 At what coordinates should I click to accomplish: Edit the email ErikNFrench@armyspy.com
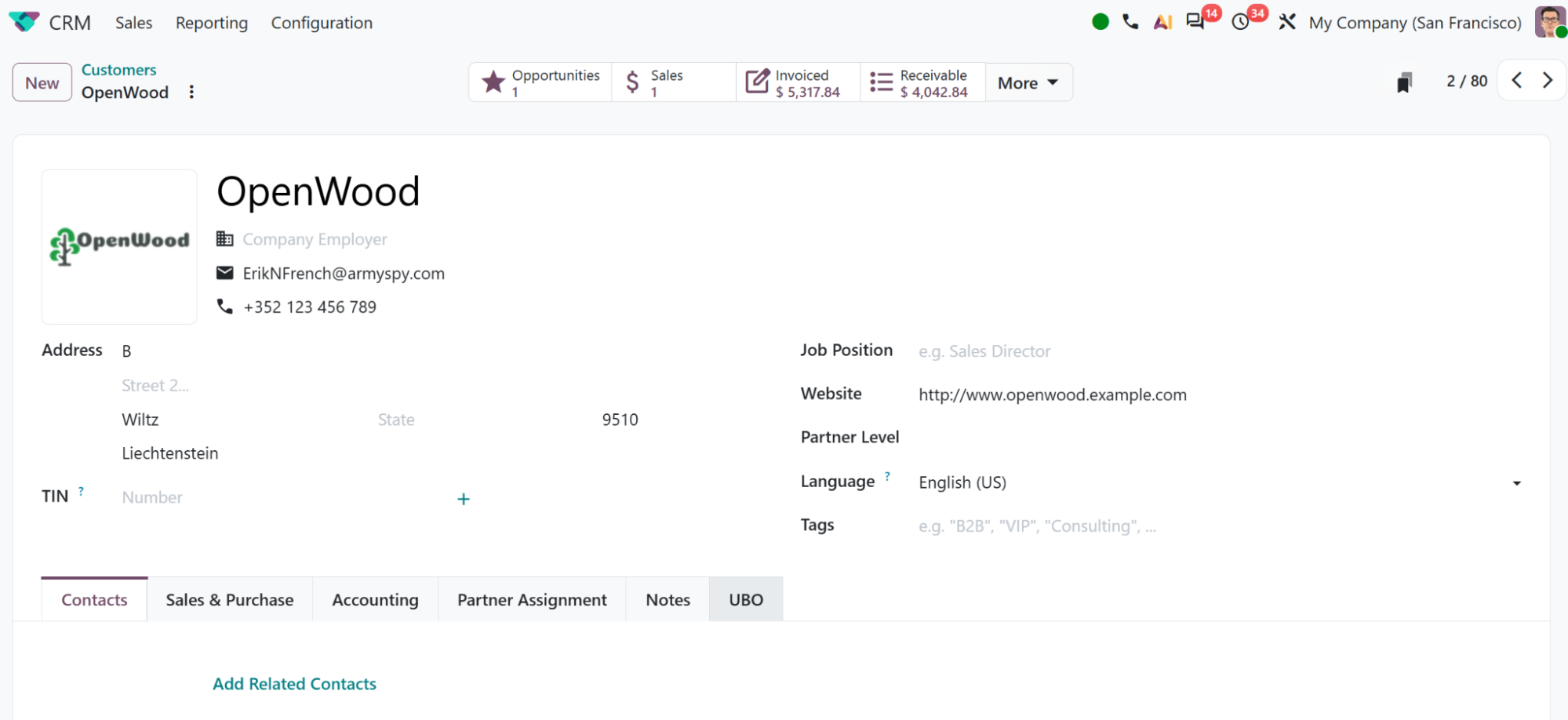click(344, 273)
